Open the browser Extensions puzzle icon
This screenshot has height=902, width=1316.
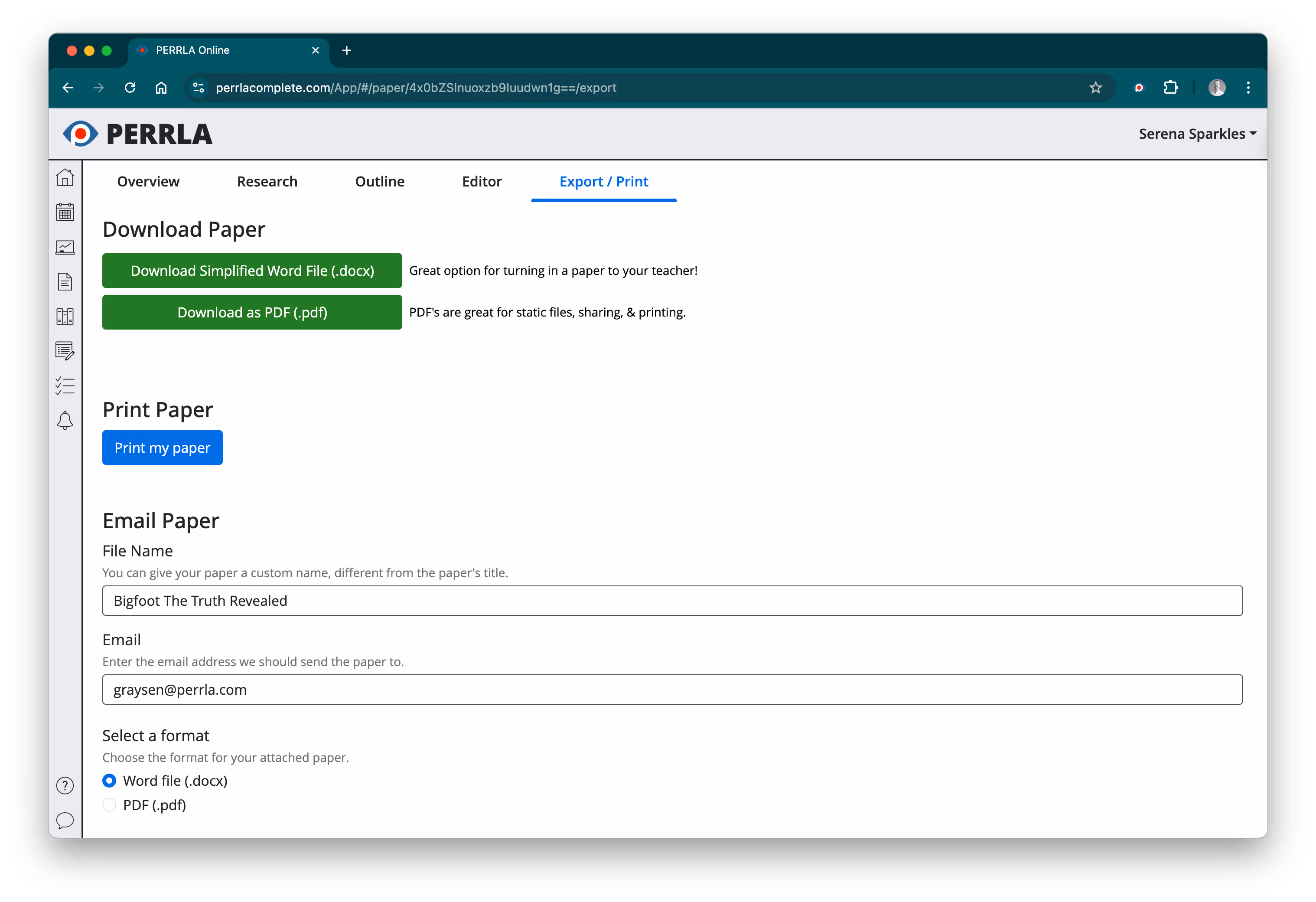coord(1170,88)
